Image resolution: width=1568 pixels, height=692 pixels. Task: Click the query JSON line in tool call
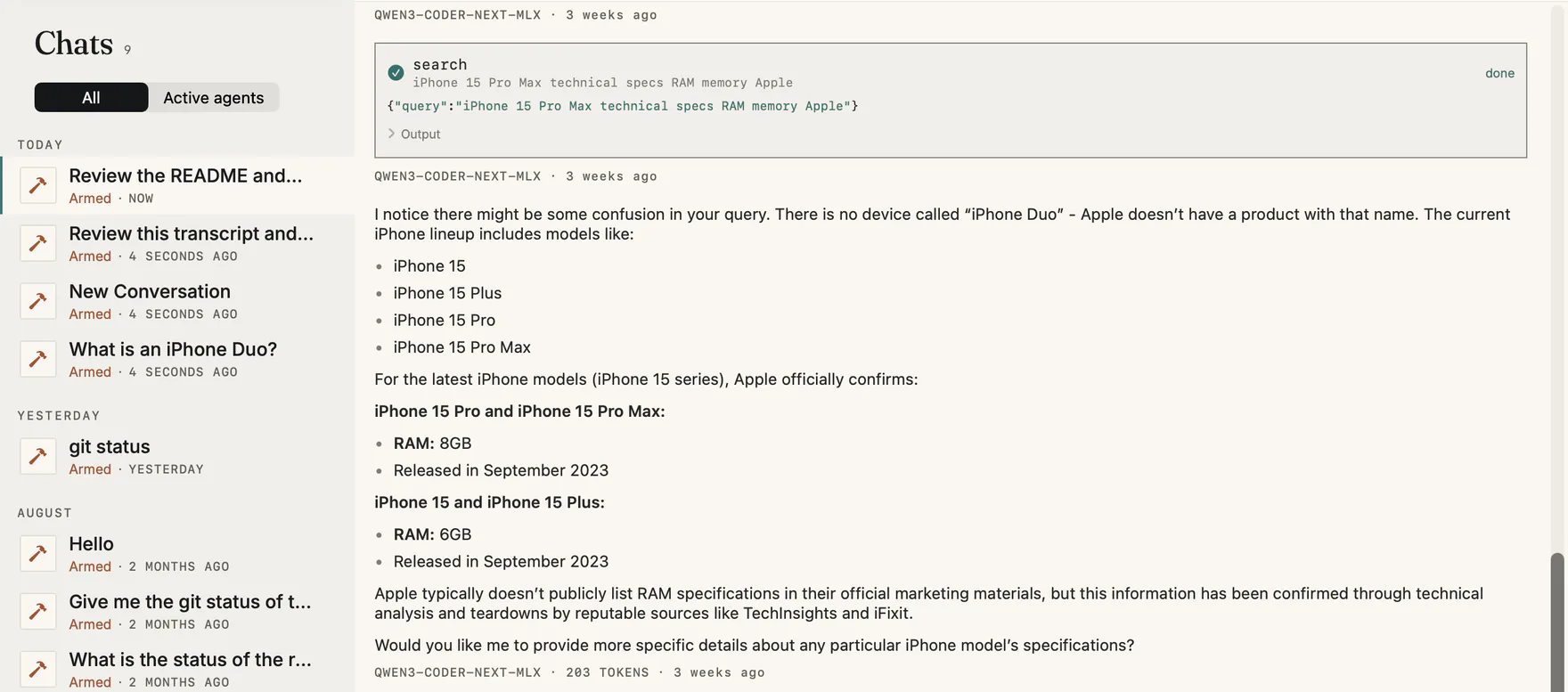623,106
